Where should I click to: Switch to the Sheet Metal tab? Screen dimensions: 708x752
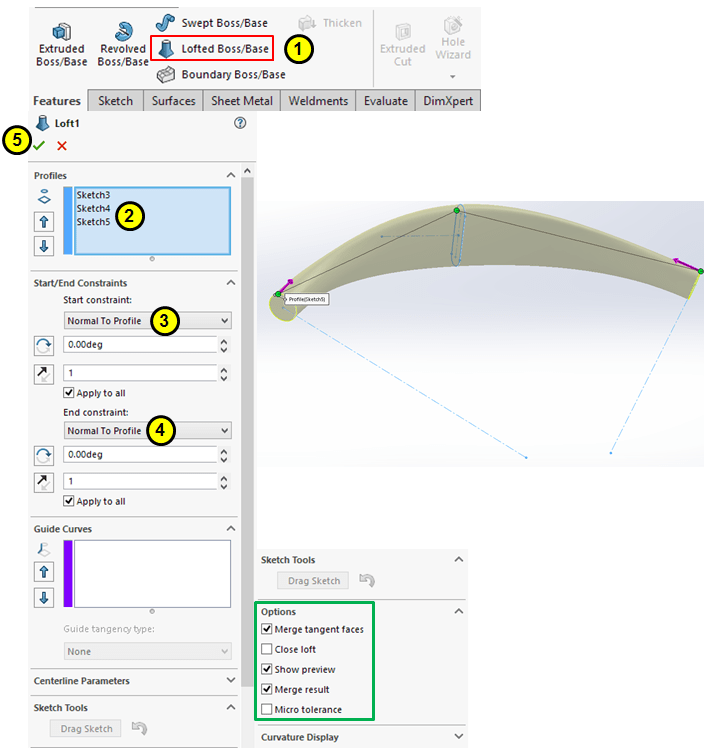pos(242,101)
